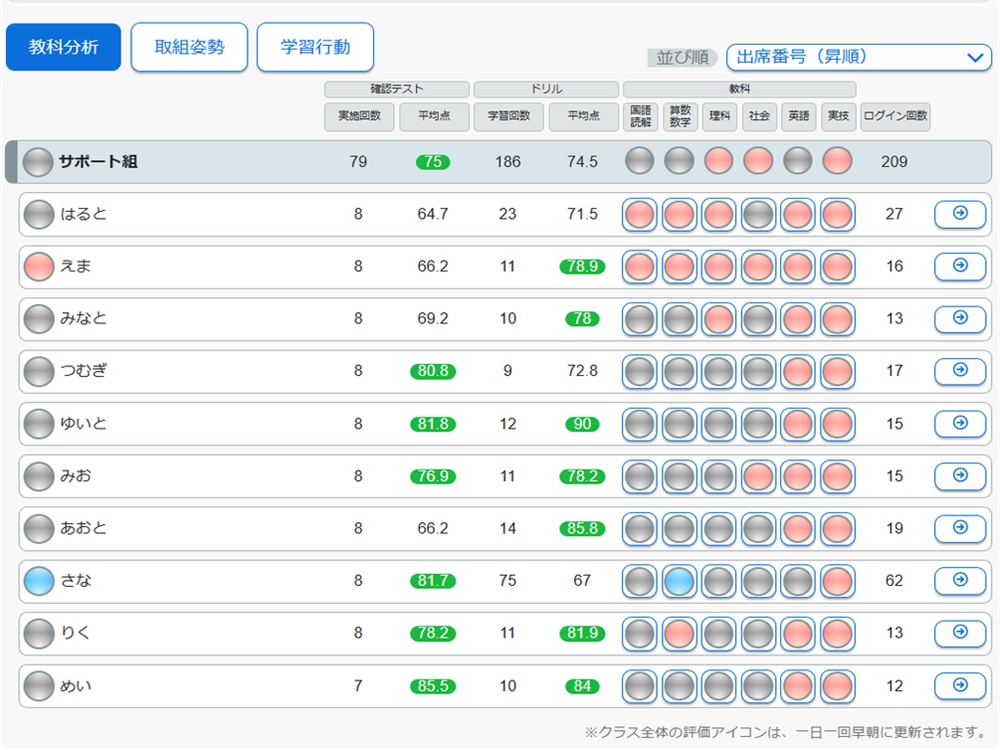The height and width of the screenshot is (750, 1000).
Task: Click えま's 実技 status icon
Action: pyautogui.click(x=837, y=267)
